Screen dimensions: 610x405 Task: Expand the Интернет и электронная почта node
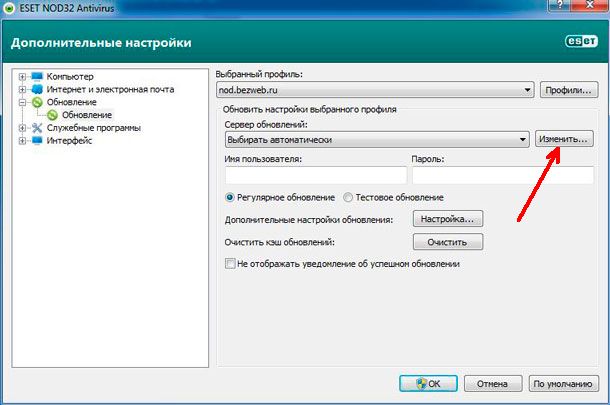coord(22,89)
